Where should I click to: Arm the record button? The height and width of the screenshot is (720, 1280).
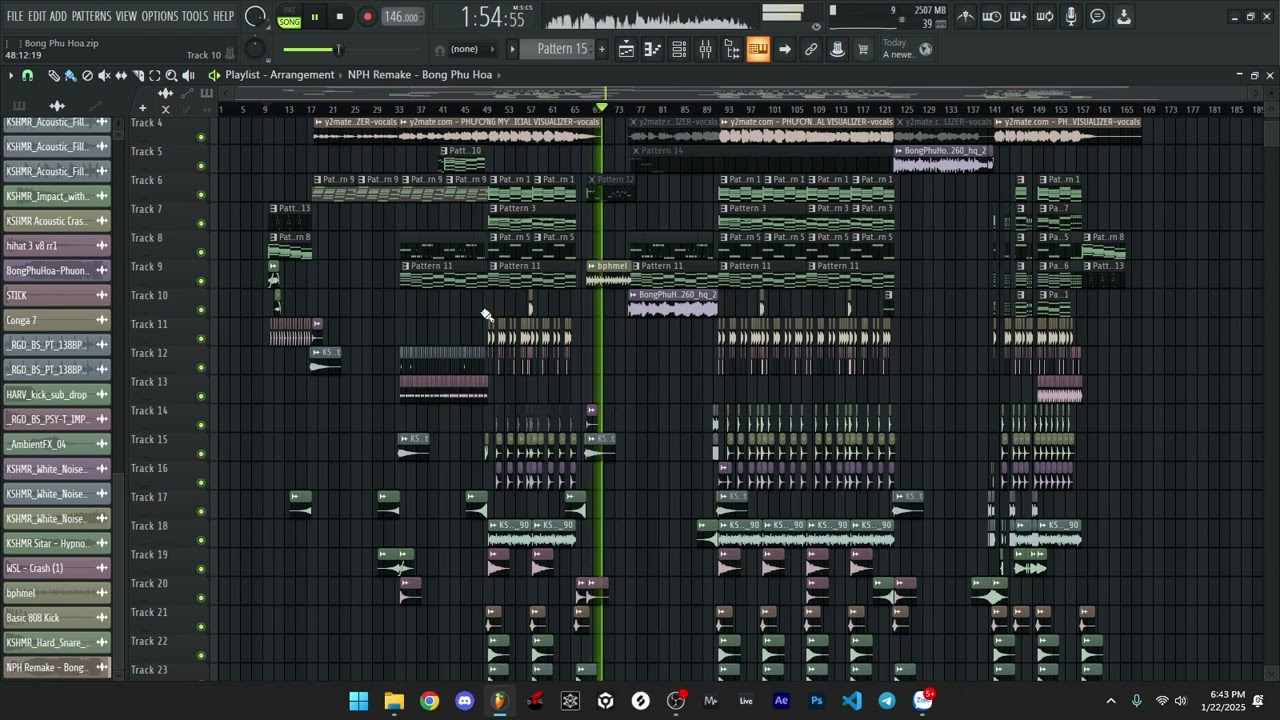pos(367,17)
